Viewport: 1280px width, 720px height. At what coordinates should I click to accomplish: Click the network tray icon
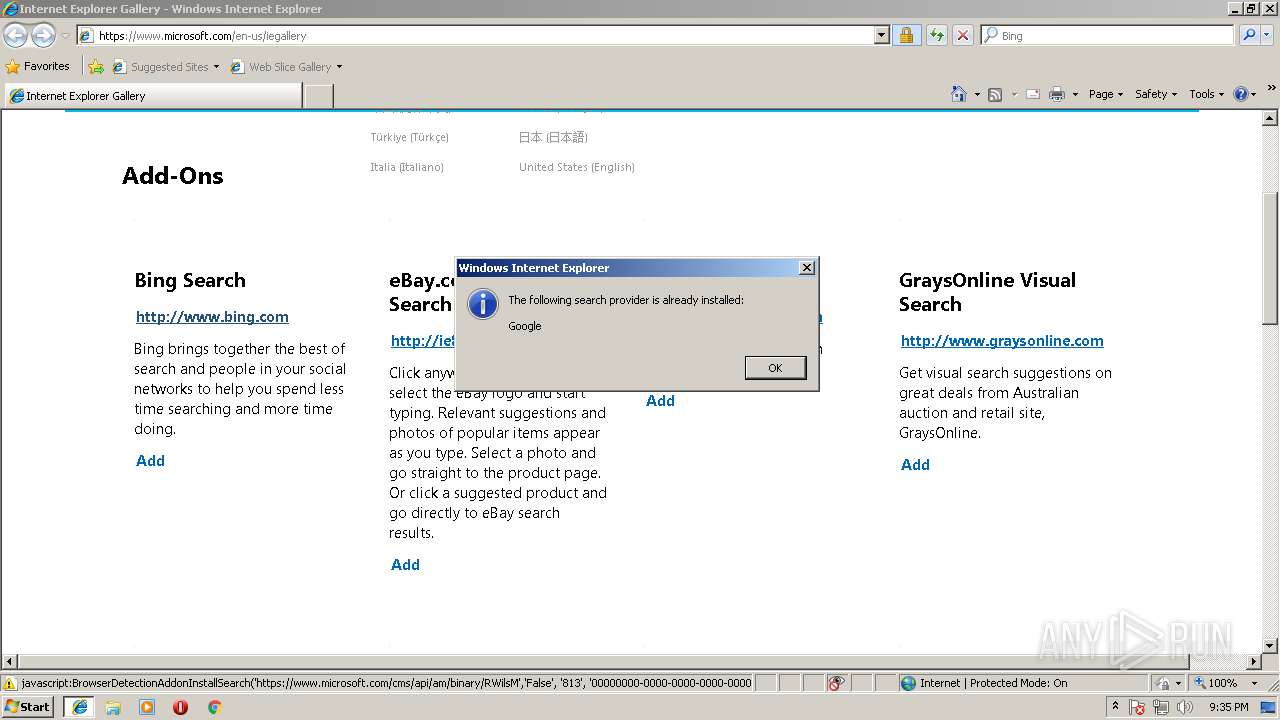point(1161,707)
